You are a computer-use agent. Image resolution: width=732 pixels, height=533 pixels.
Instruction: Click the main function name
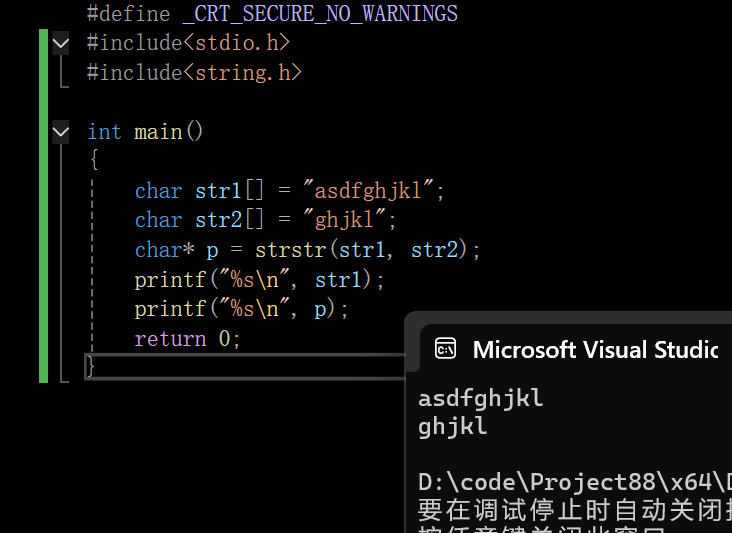158,132
